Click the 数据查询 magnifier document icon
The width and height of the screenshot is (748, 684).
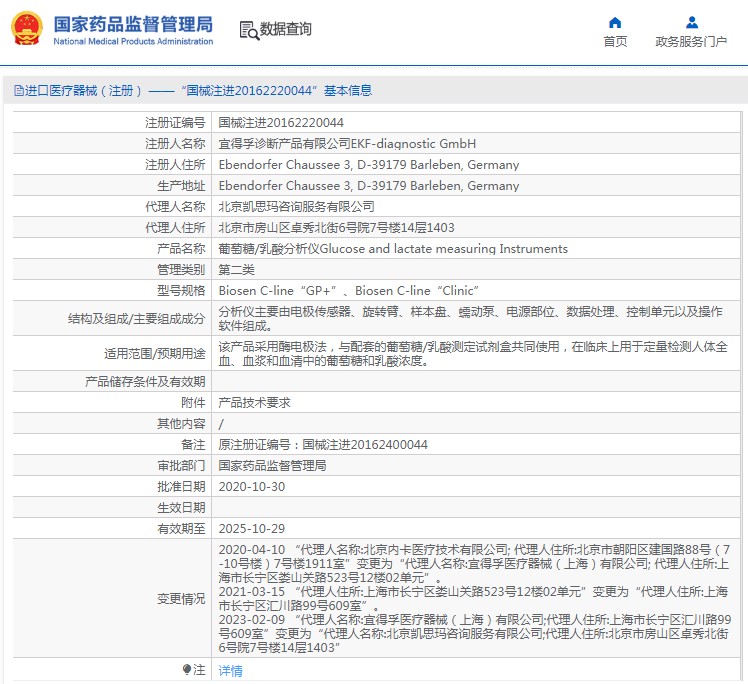[x=248, y=29]
